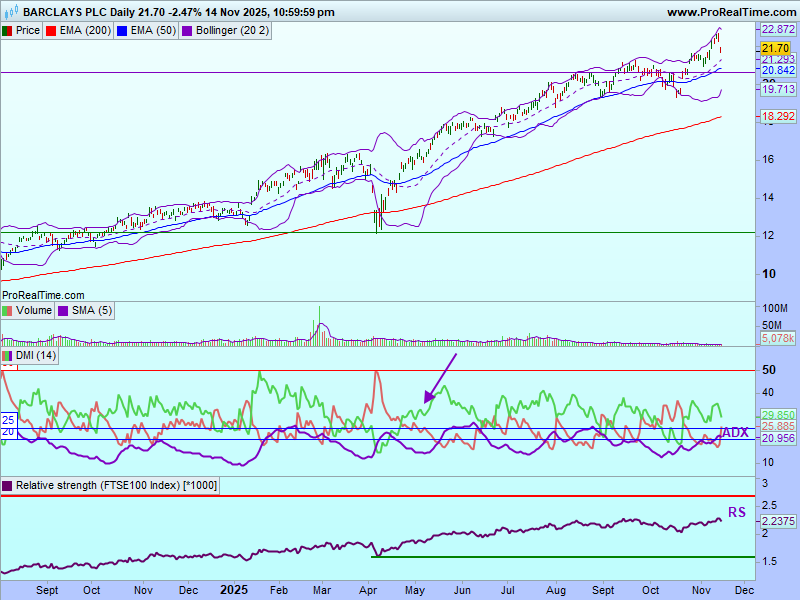The height and width of the screenshot is (600, 800).
Task: Click the candlestick chart icon beside BARCLAYS PLC
Action: coord(11,12)
